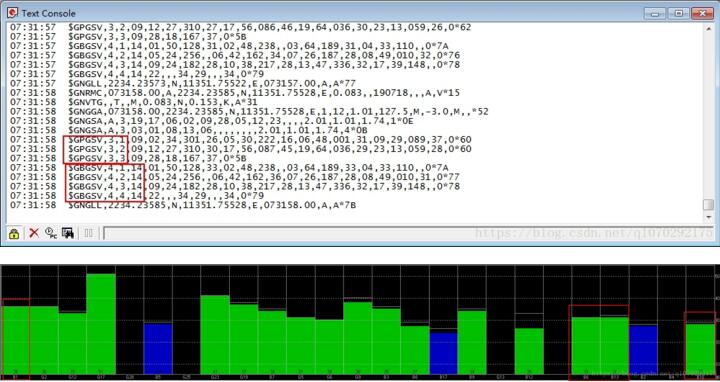Click the first blue signal bar

pos(158,348)
